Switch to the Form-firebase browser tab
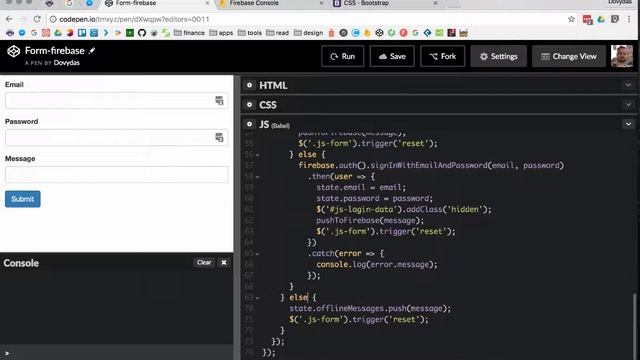Image resolution: width=640 pixels, height=360 pixels. click(157, 3)
